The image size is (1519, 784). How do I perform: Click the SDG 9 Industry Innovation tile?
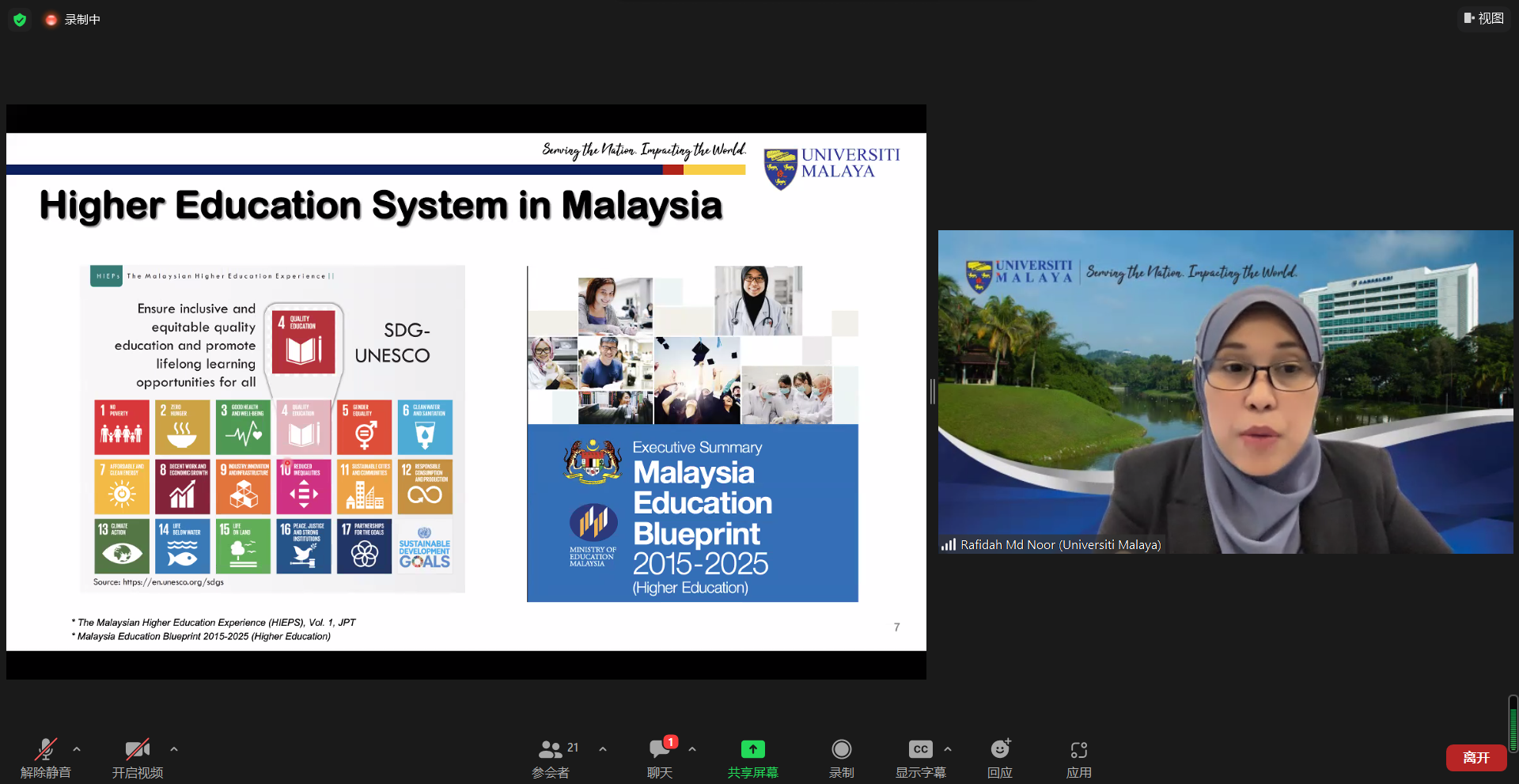pyautogui.click(x=243, y=487)
